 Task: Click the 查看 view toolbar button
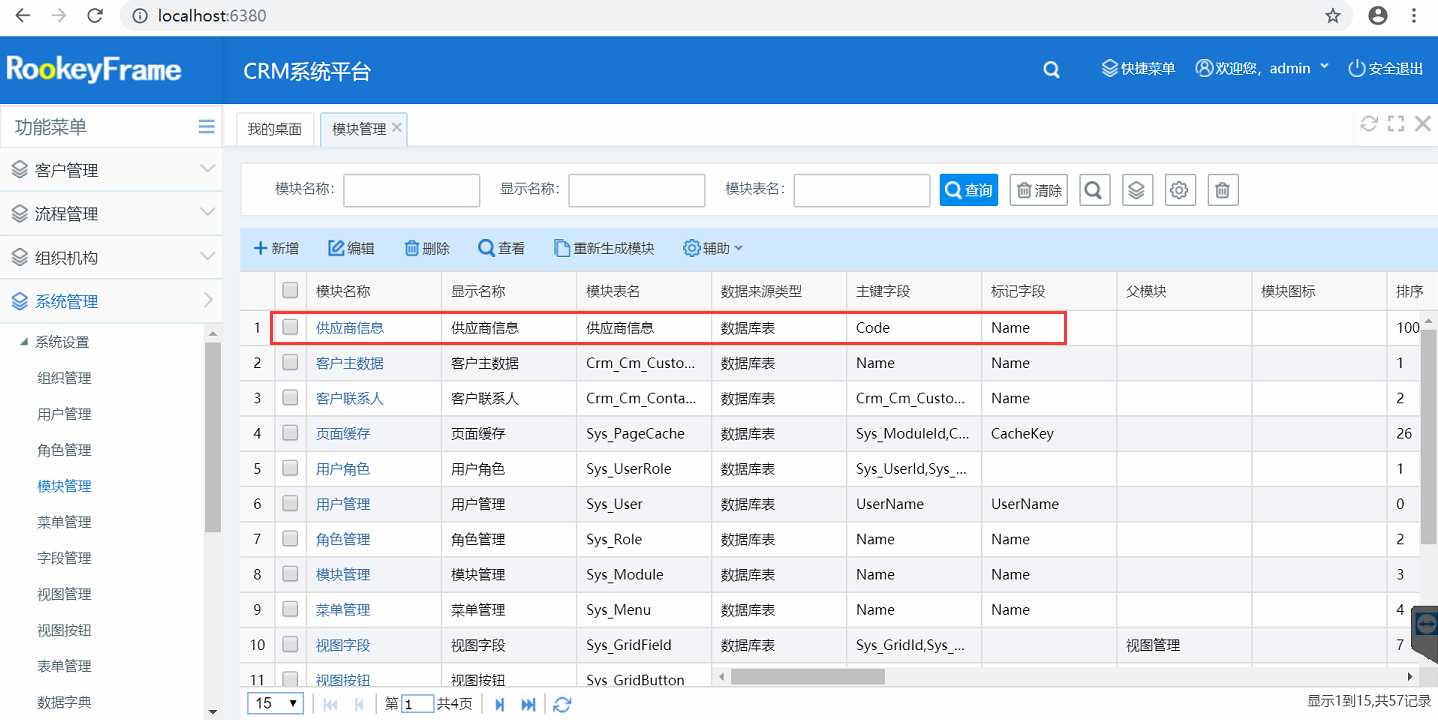[501, 248]
